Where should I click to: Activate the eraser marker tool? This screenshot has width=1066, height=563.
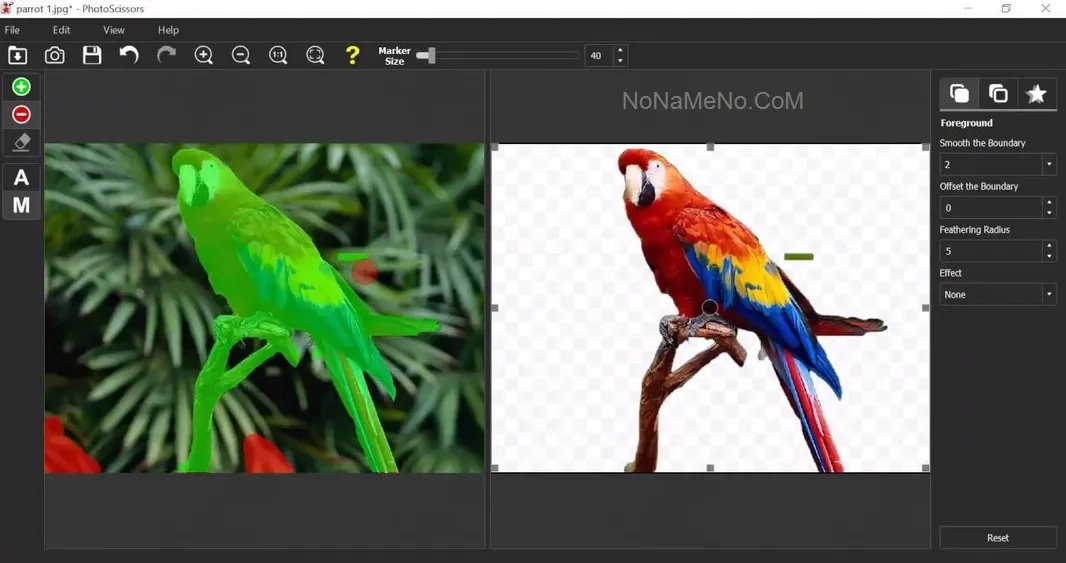(x=21, y=143)
